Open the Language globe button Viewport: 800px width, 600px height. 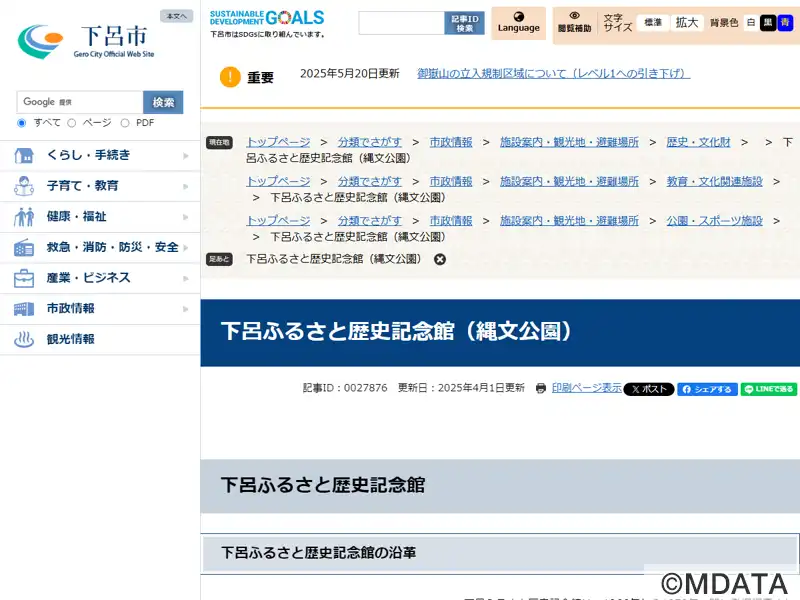[x=518, y=23]
